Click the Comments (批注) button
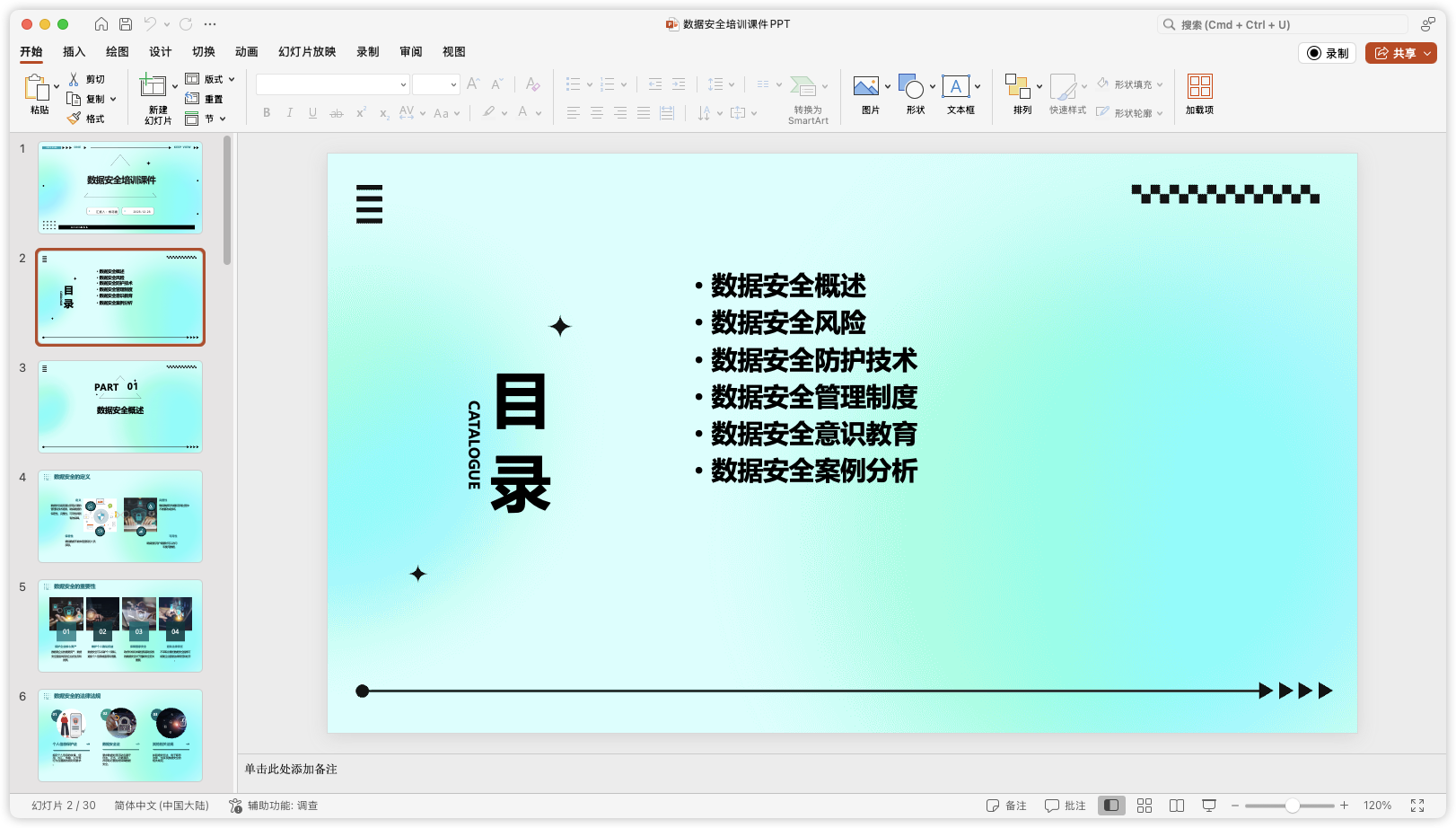Image resolution: width=1456 pixels, height=828 pixels. (x=1066, y=806)
